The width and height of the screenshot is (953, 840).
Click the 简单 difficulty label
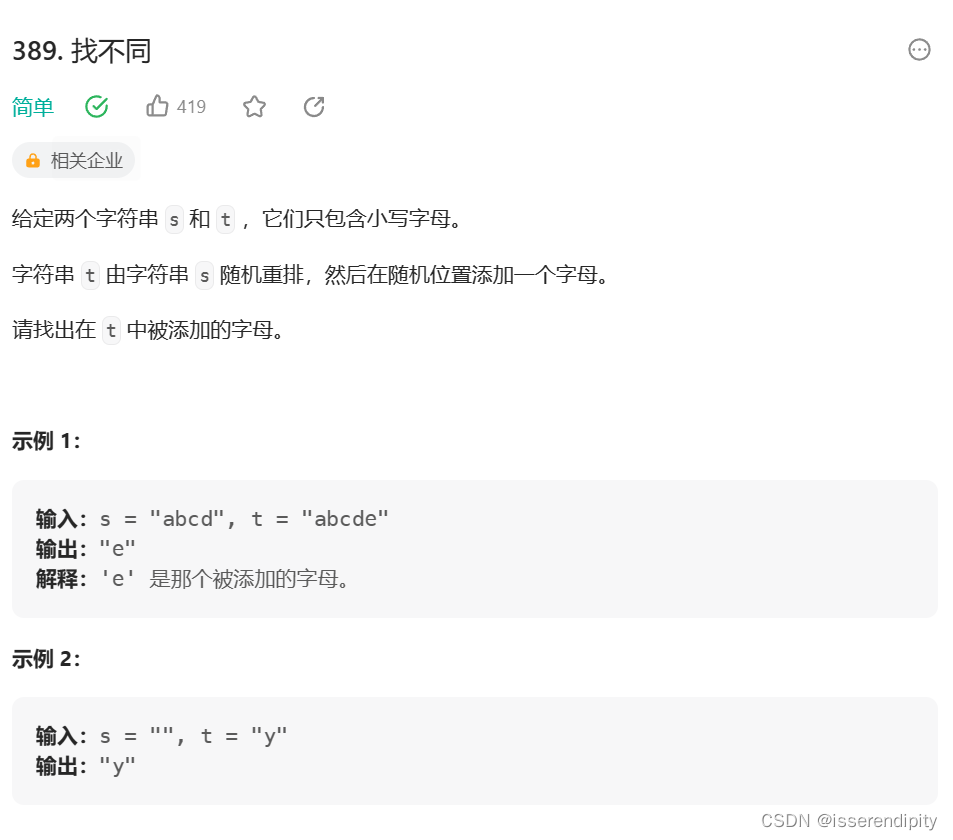click(33, 108)
